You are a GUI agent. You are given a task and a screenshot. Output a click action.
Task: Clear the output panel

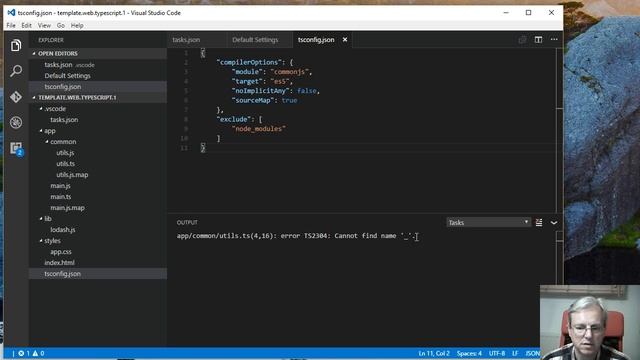click(x=539, y=222)
